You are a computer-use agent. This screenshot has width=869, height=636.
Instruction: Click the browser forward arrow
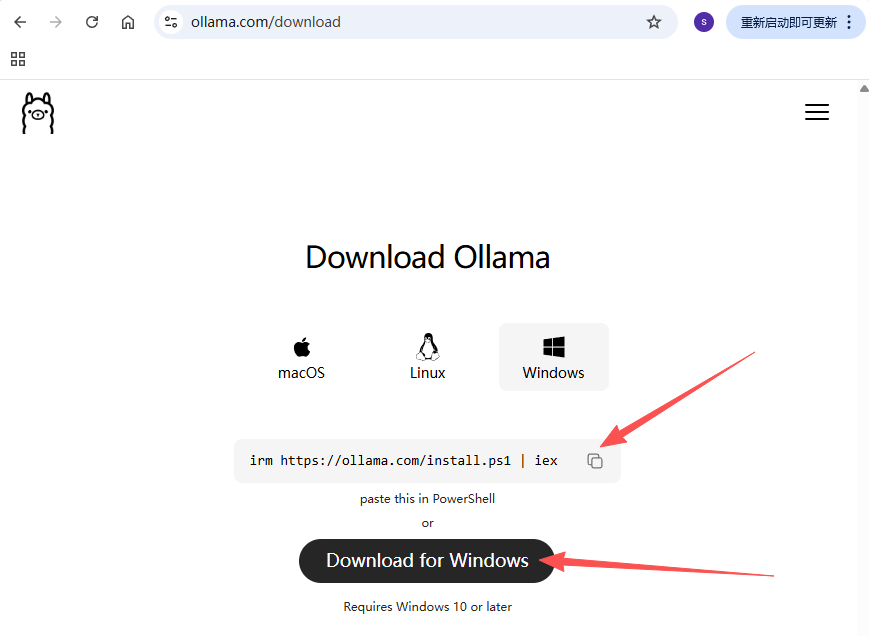[55, 22]
